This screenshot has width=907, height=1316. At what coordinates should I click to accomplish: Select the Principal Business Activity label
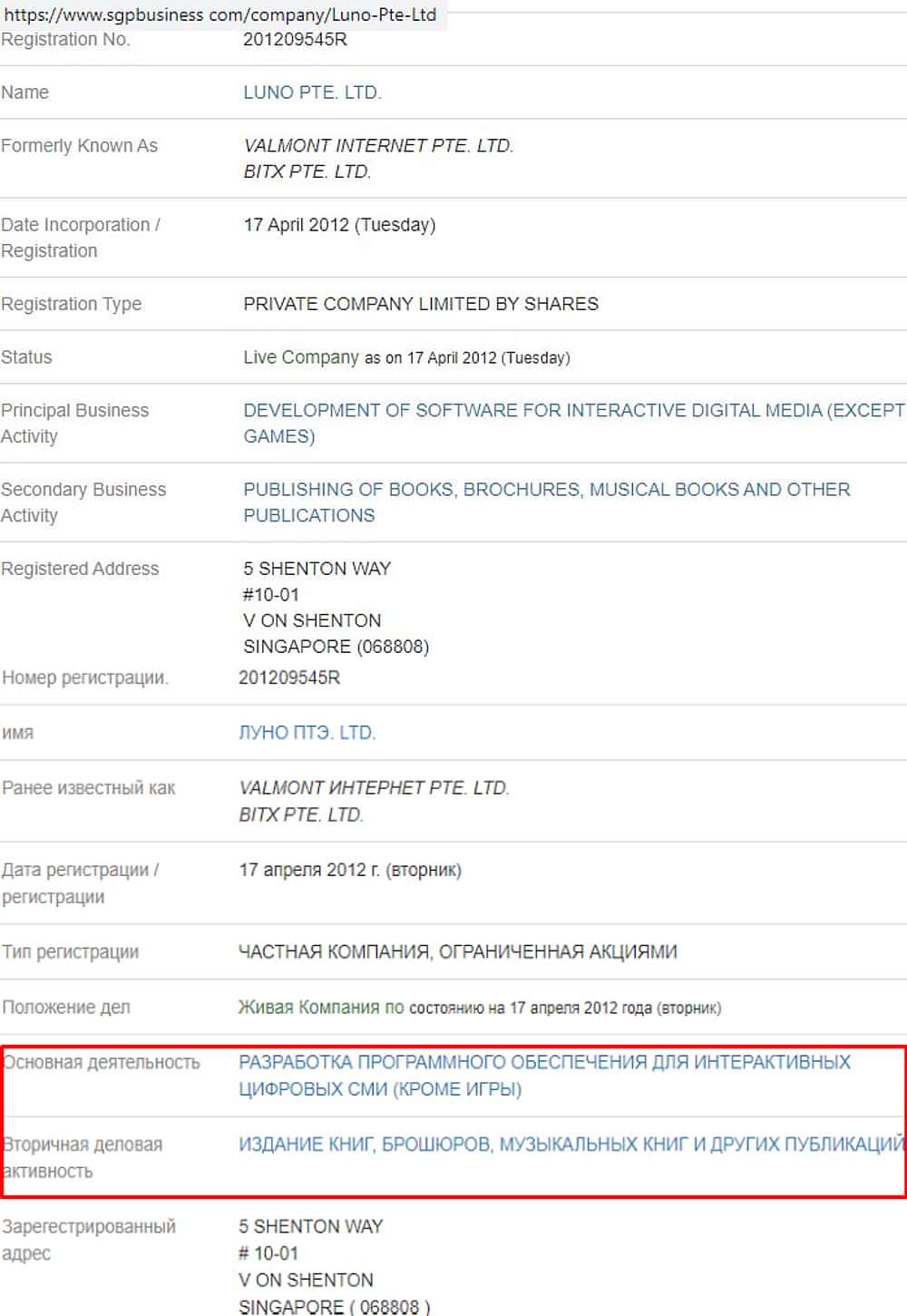(x=74, y=424)
